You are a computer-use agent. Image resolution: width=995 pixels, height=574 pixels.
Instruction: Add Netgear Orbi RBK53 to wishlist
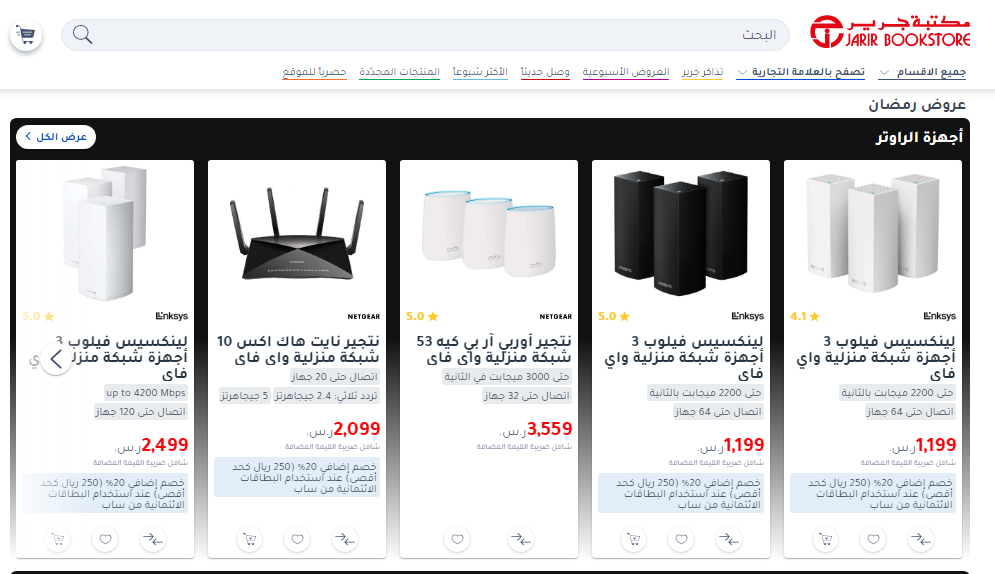point(458,539)
